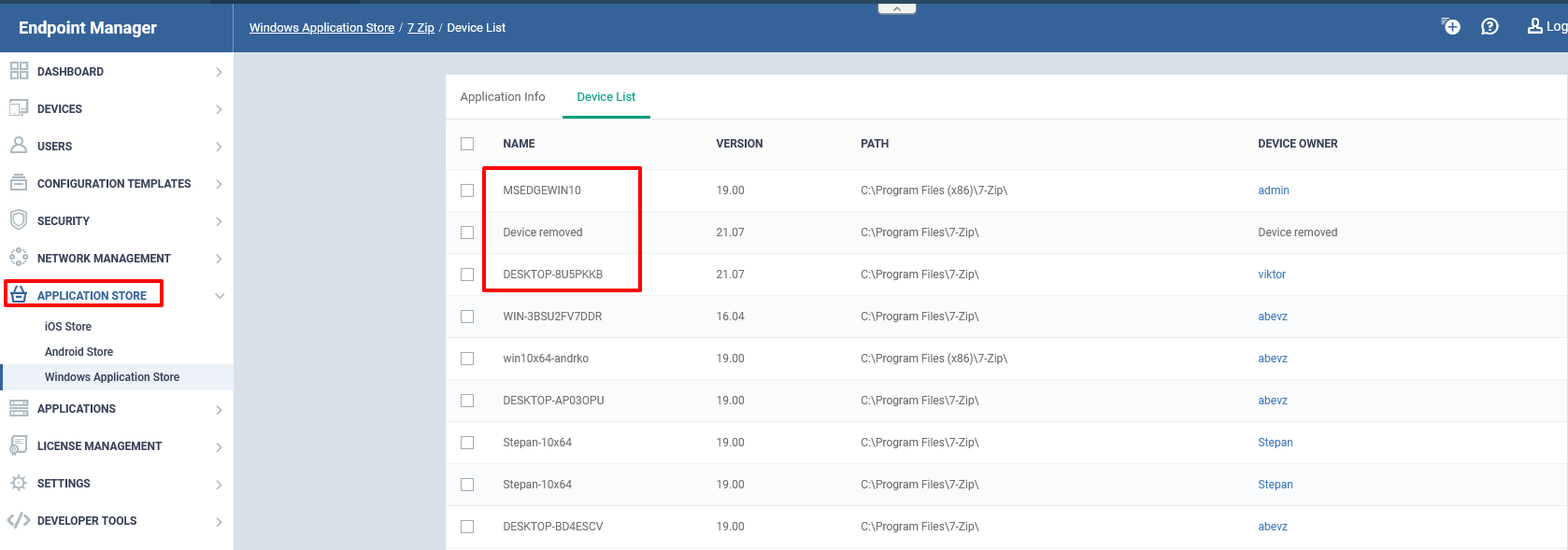Open Windows Application Store submenu item
The height and width of the screenshot is (550, 1568).
[112, 377]
